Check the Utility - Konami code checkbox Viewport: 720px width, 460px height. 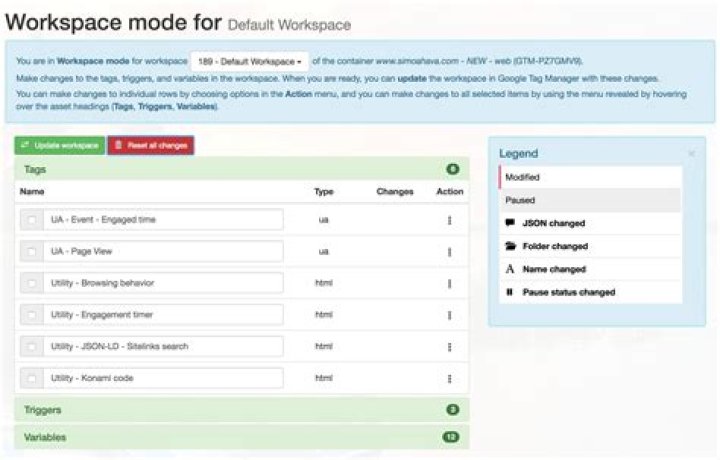[x=32, y=378]
